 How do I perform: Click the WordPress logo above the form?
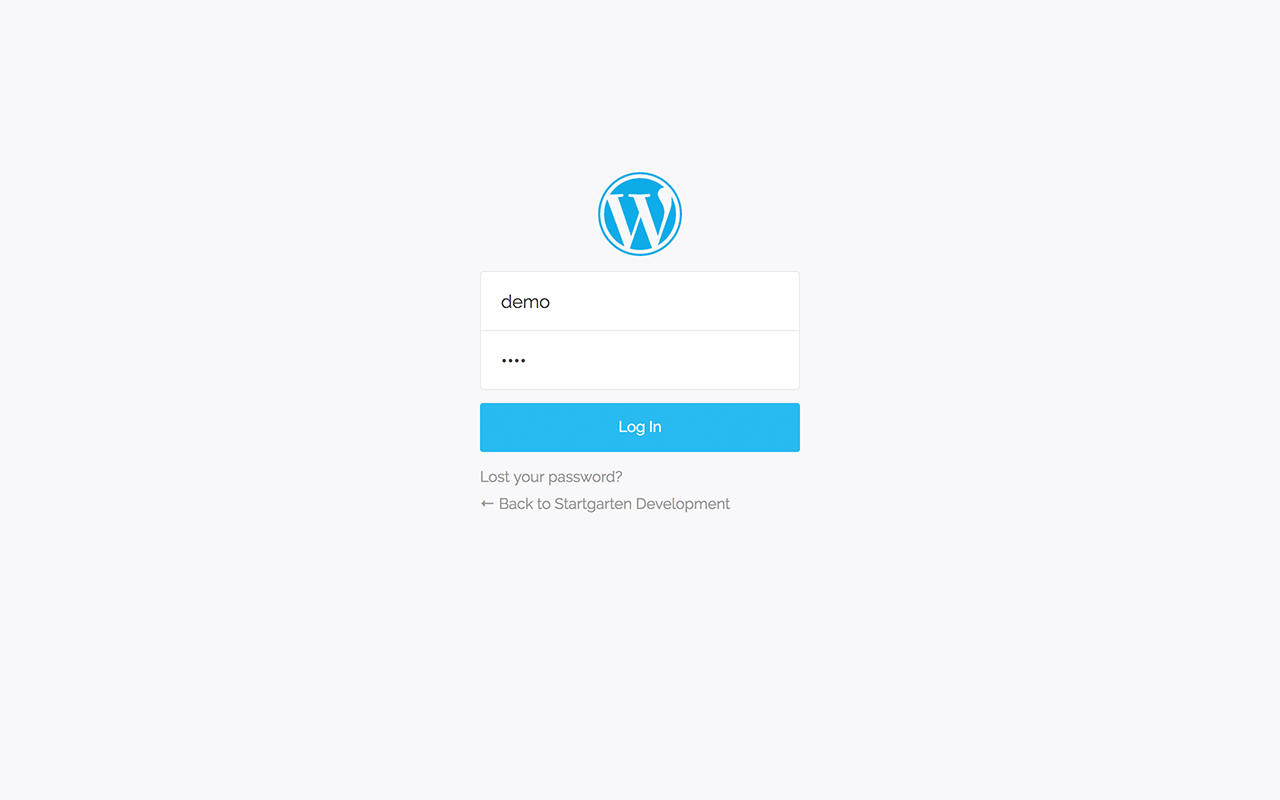640,214
